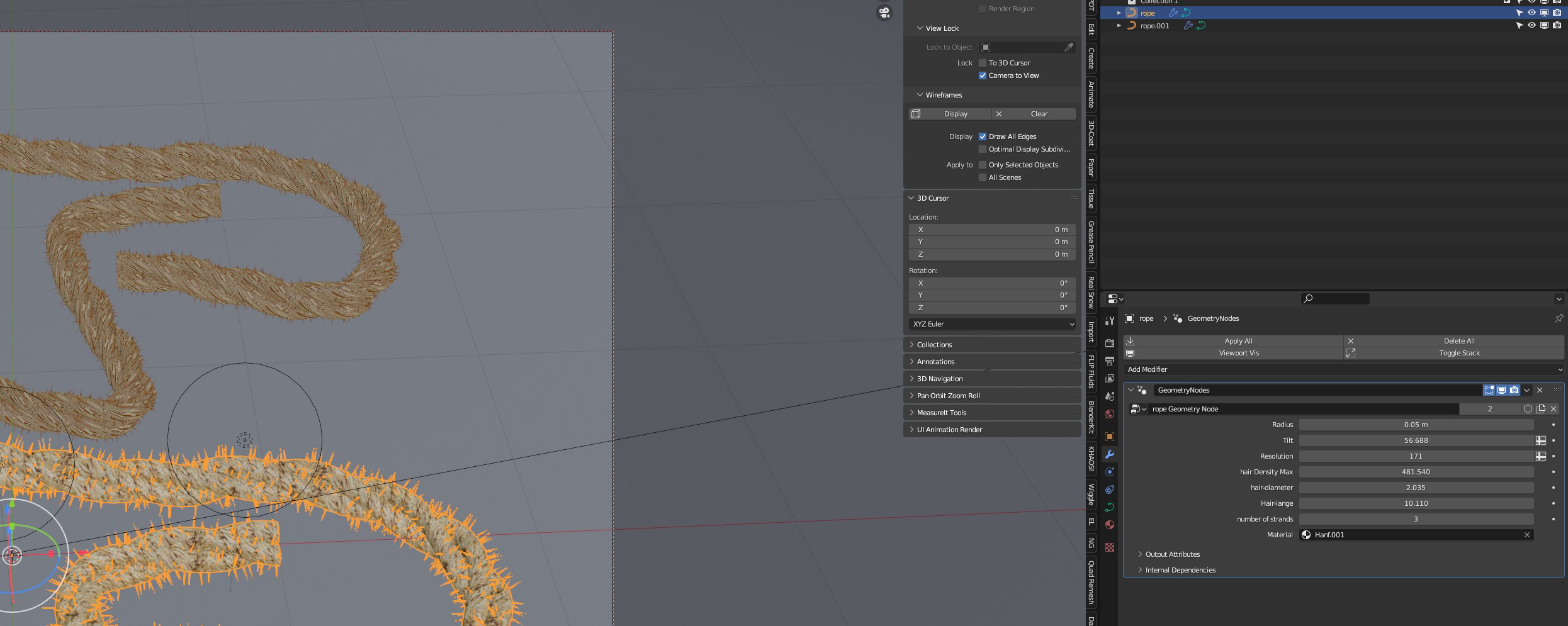Toggle camera view icon in the viewport
This screenshot has height=626, width=1568.
pyautogui.click(x=884, y=13)
